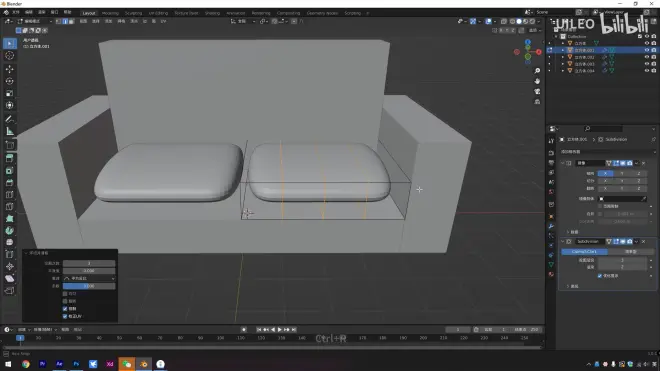Select the Loop Cut tool
Viewport: 660px width, 371px height.
(10, 195)
